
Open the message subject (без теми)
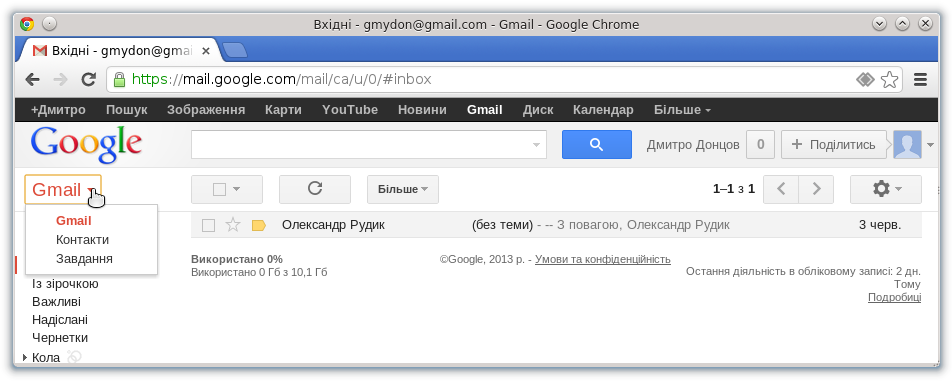pos(502,225)
